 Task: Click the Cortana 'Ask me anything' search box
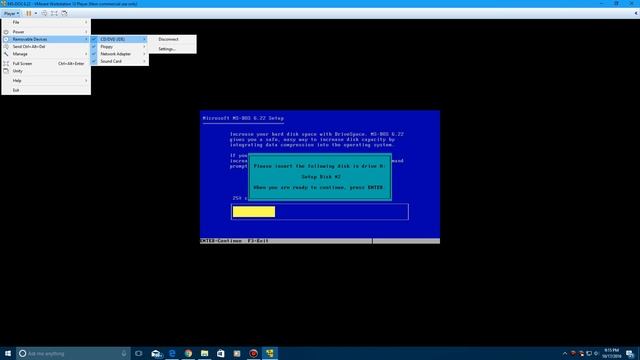[x=73, y=353]
